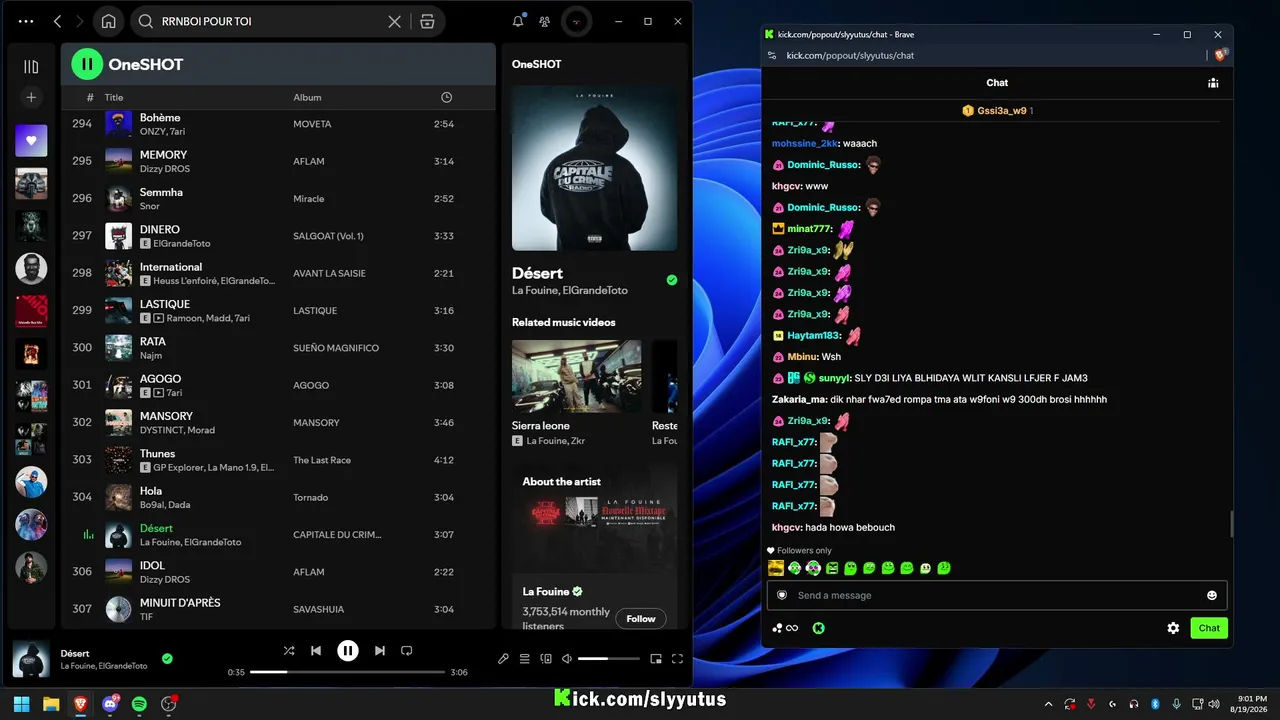
Task: Click the Send a message field
Action: (x=995, y=595)
